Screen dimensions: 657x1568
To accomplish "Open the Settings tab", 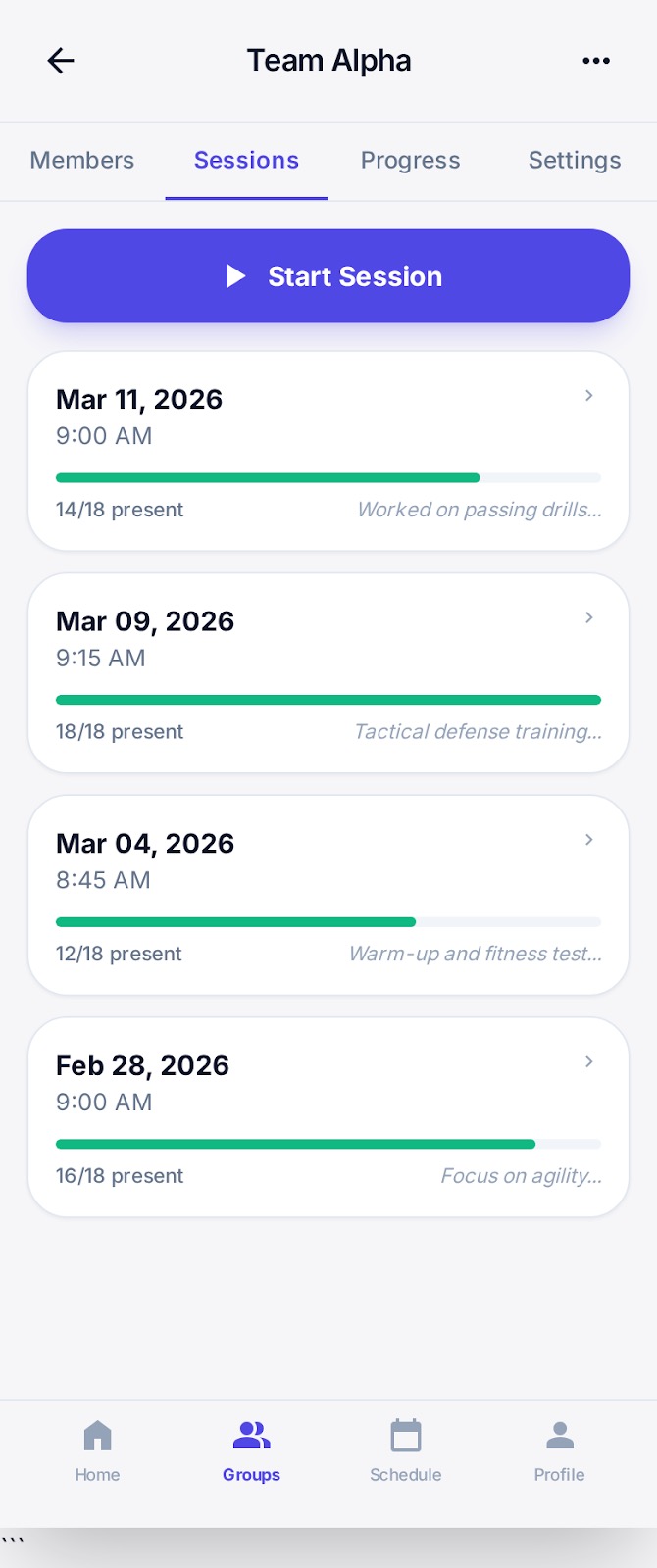I will tap(575, 161).
